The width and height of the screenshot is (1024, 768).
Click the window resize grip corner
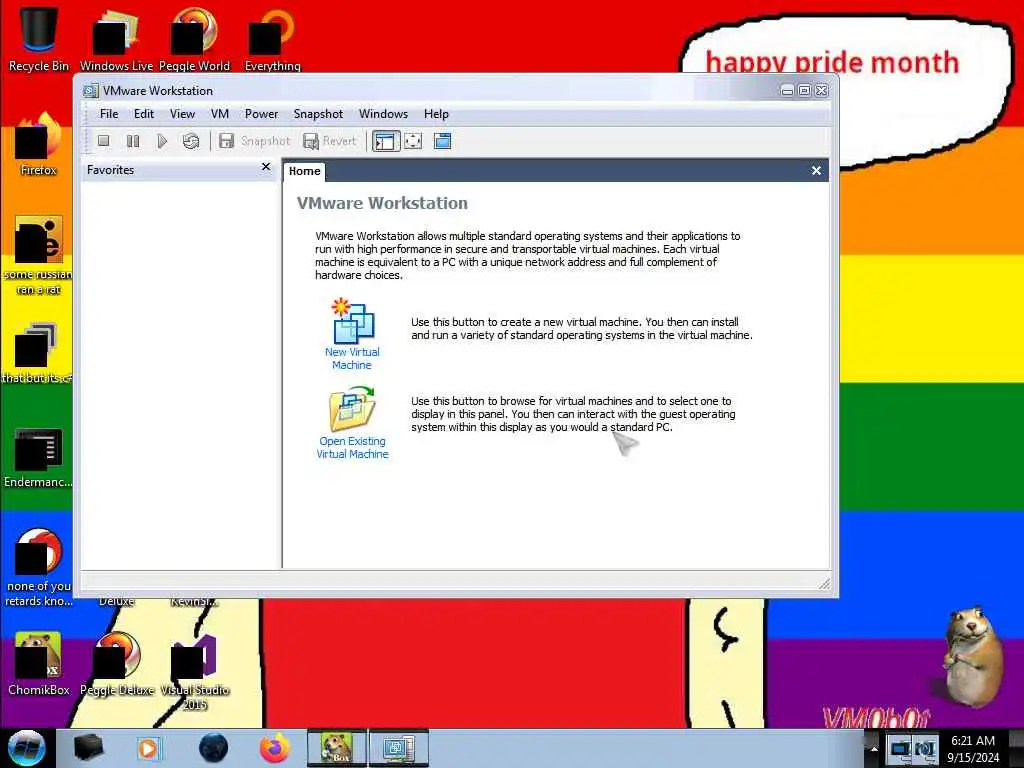pos(824,583)
